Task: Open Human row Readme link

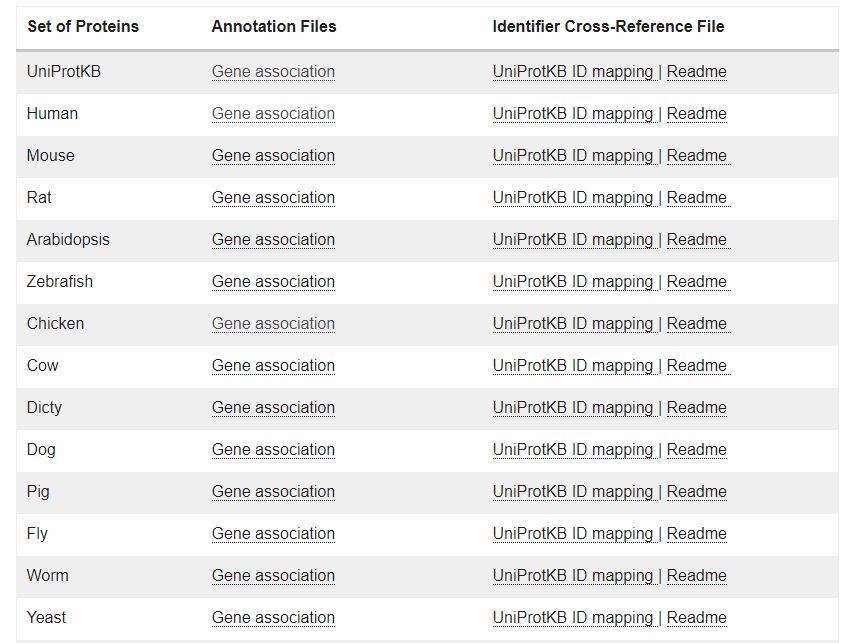Action: [x=697, y=114]
